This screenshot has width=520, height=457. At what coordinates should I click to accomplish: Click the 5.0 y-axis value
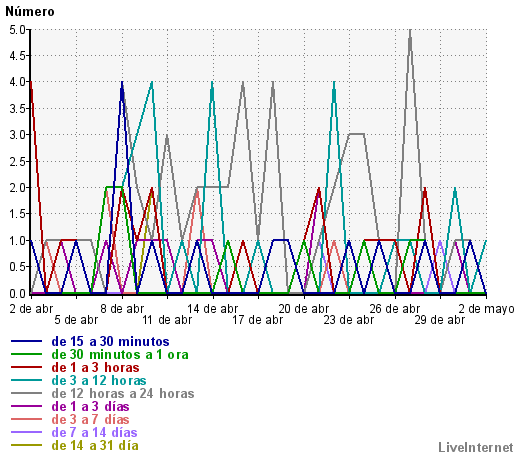17,30
